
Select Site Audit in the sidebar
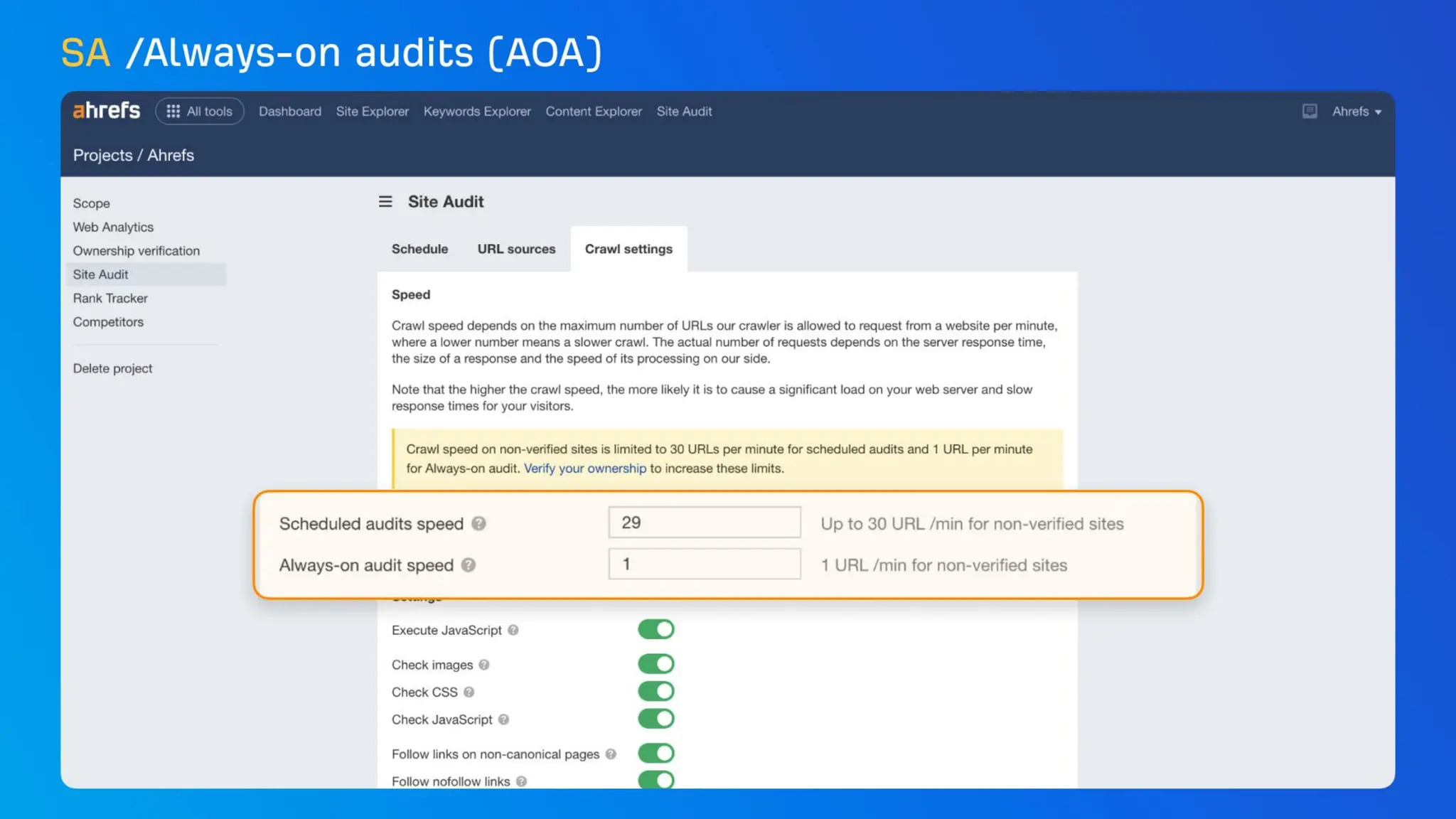pyautogui.click(x=146, y=274)
